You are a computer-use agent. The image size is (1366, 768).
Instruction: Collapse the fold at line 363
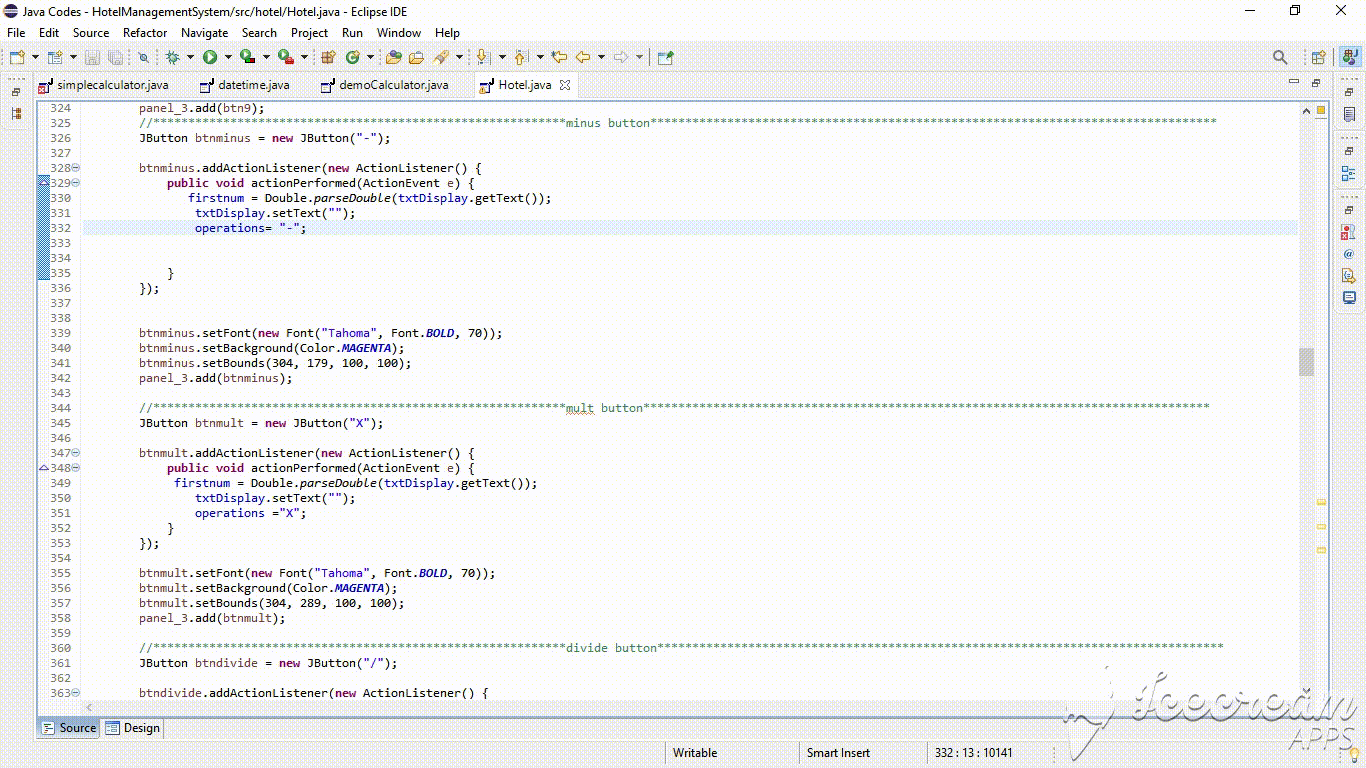[x=77, y=693]
